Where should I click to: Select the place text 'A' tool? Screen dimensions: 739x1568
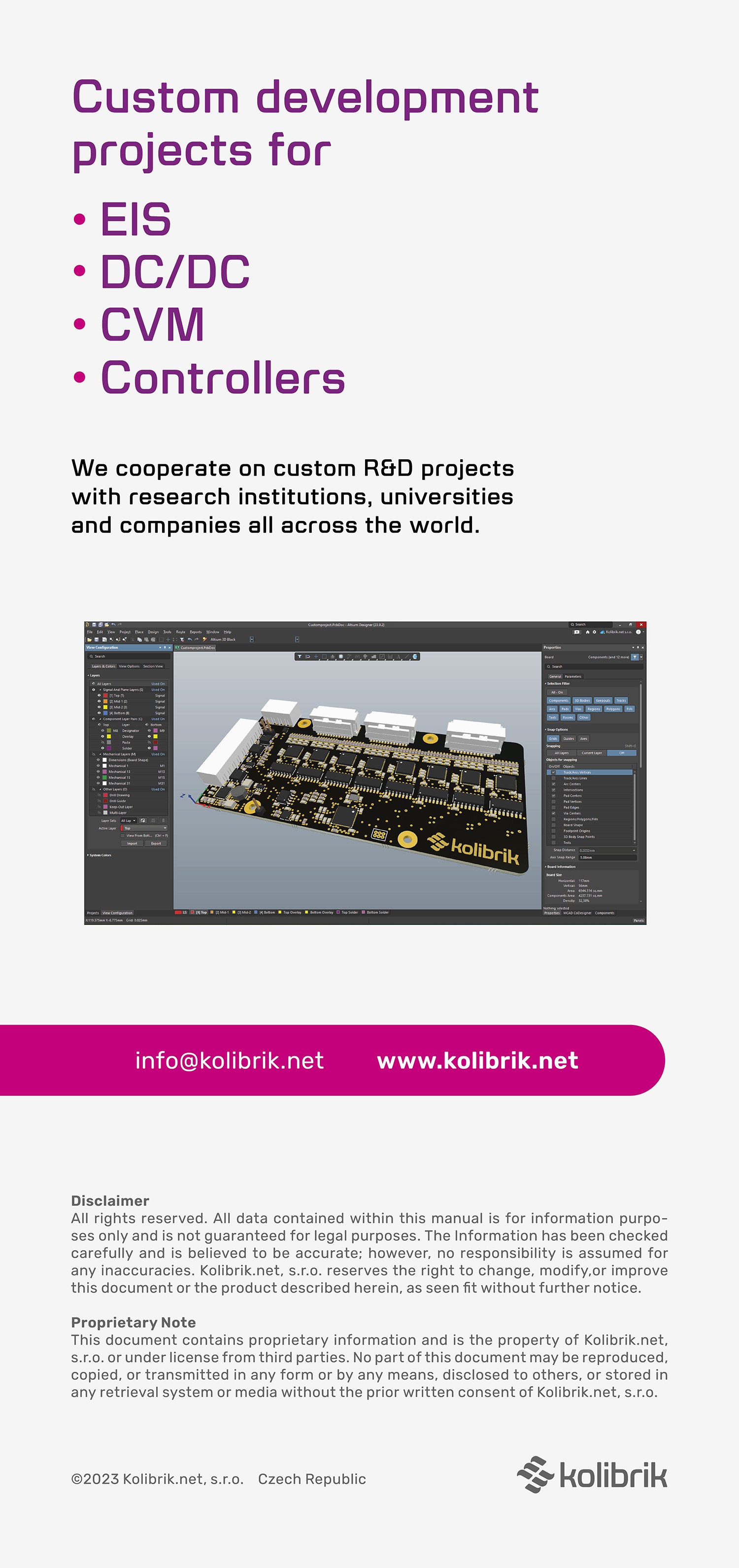point(399,657)
